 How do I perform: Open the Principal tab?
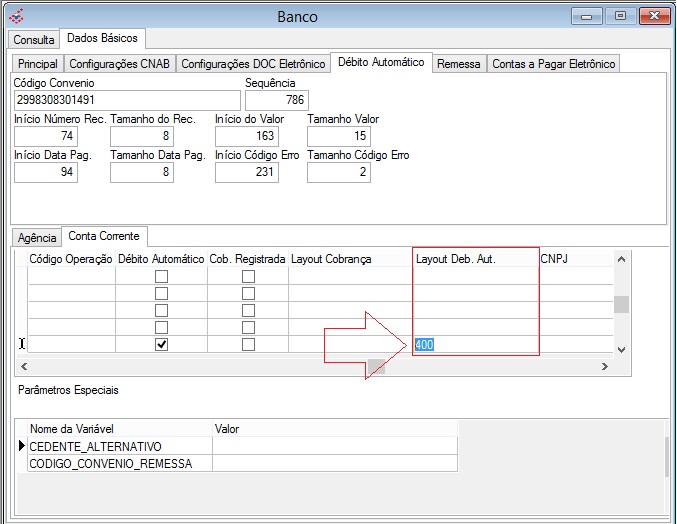pos(38,64)
